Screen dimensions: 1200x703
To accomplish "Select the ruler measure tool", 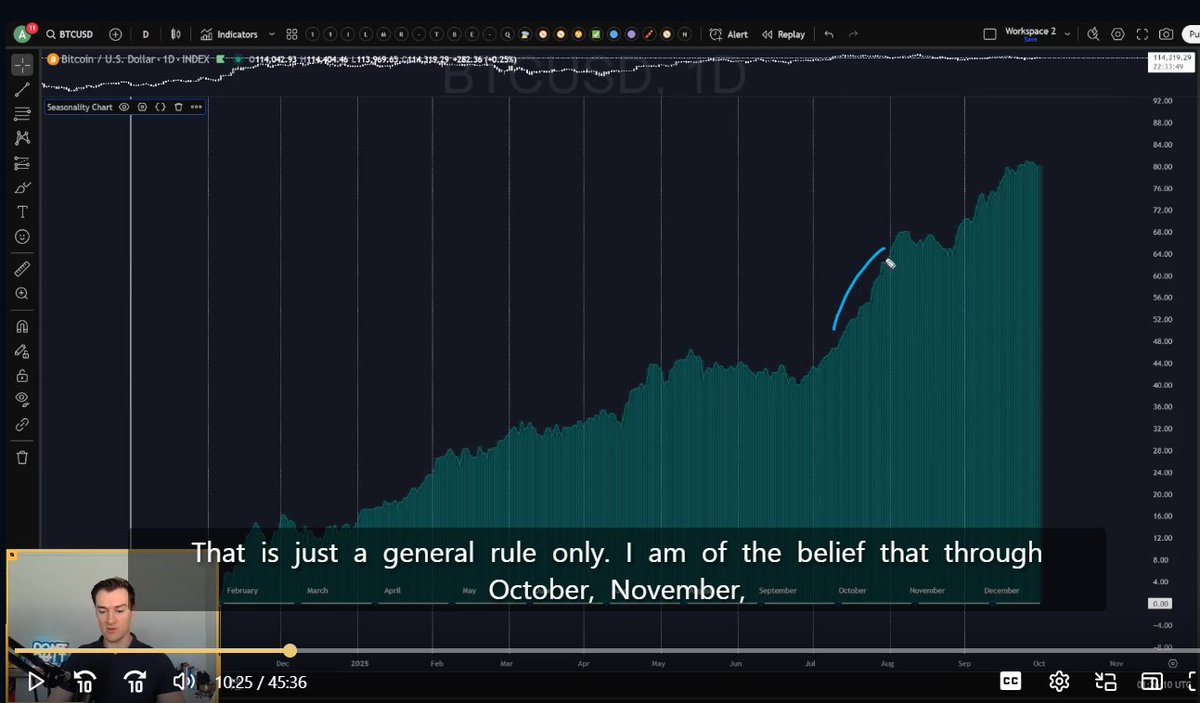I will point(22,269).
